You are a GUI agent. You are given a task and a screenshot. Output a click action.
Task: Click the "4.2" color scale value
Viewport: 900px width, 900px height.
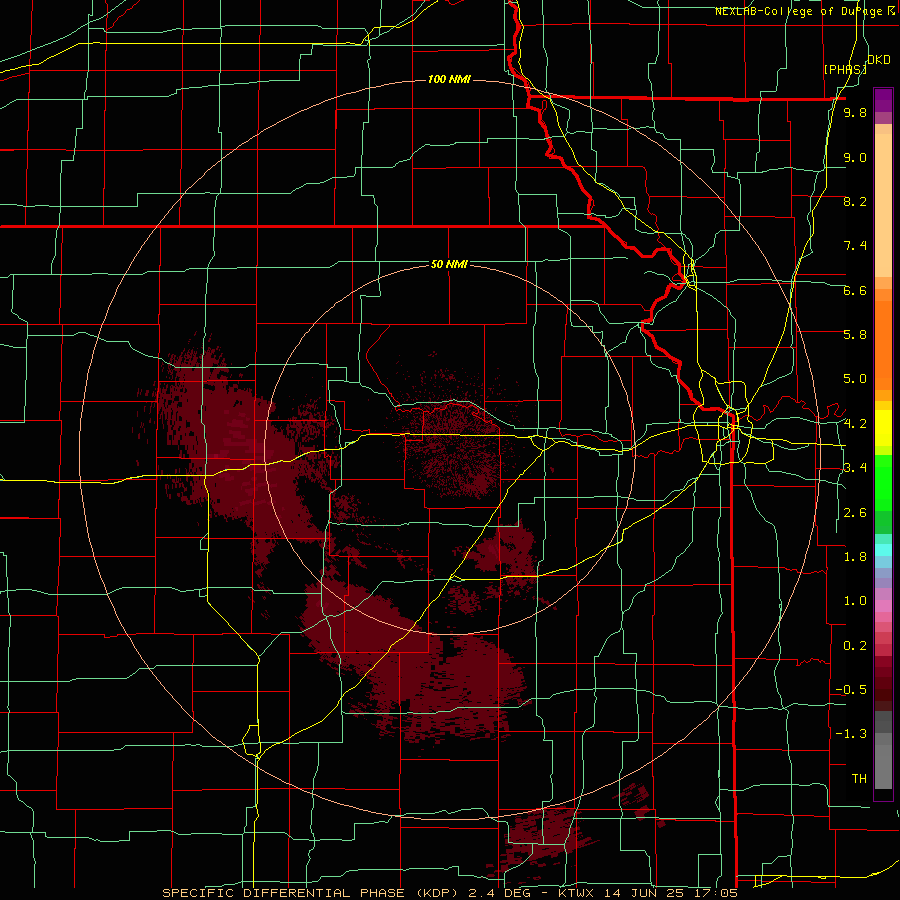pos(855,424)
